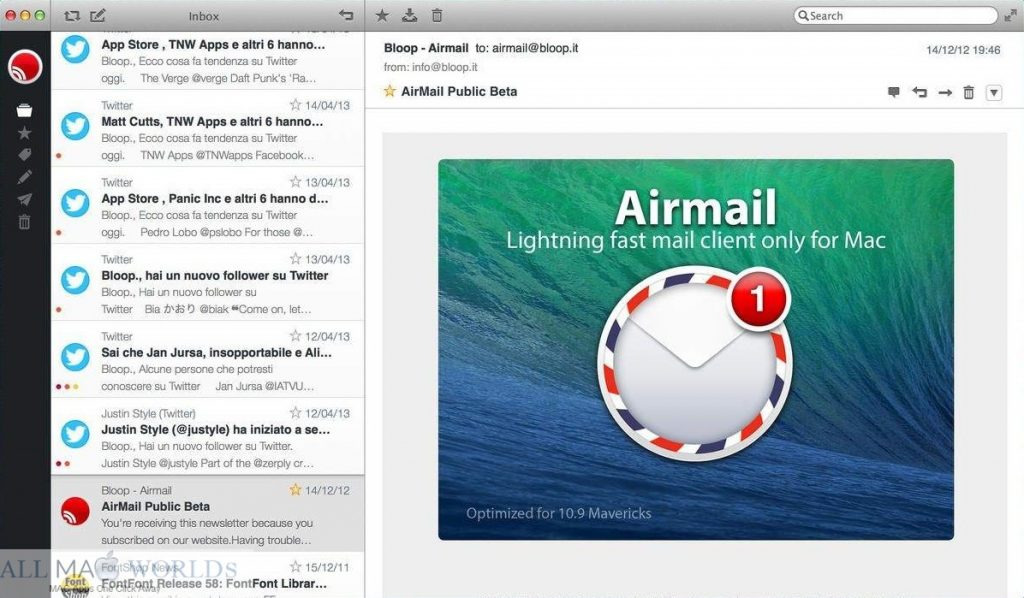Toggle the star on the Sai che Jan Jursa message
The image size is (1024, 598).
(295, 336)
